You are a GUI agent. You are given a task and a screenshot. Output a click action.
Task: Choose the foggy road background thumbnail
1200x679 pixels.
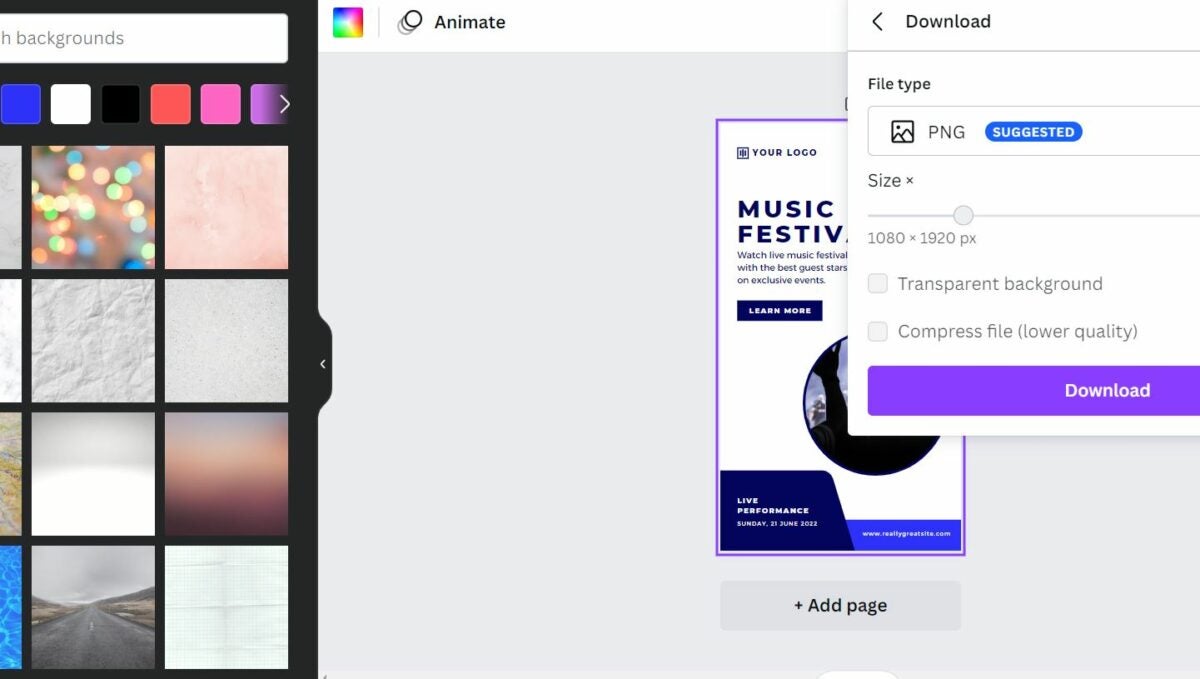click(93, 607)
